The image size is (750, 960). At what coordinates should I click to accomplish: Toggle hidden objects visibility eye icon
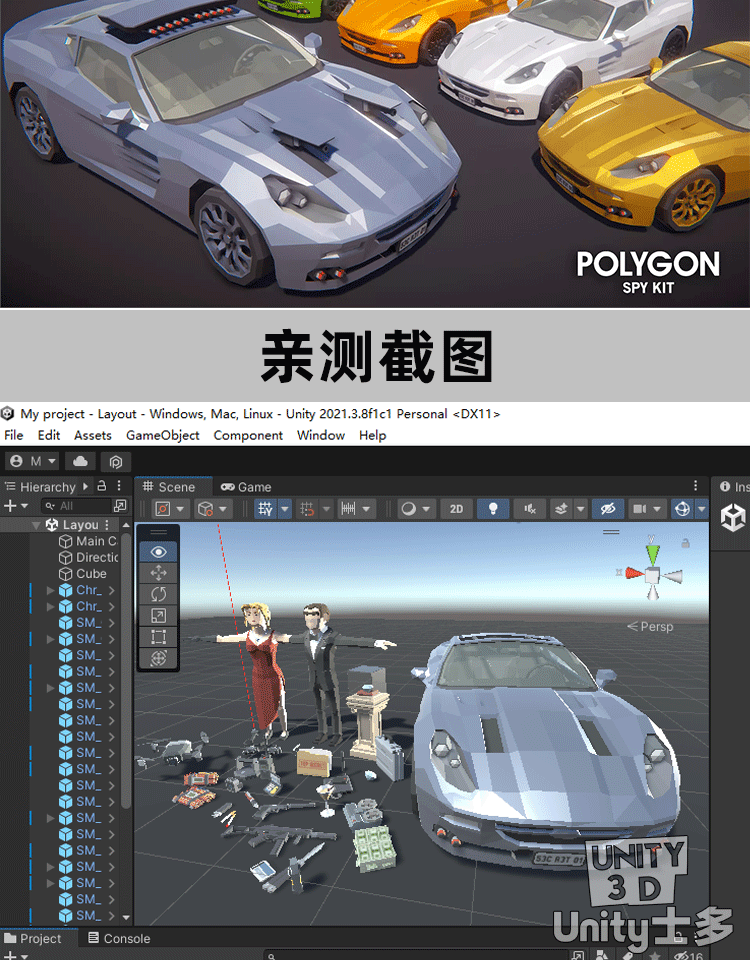click(x=608, y=509)
